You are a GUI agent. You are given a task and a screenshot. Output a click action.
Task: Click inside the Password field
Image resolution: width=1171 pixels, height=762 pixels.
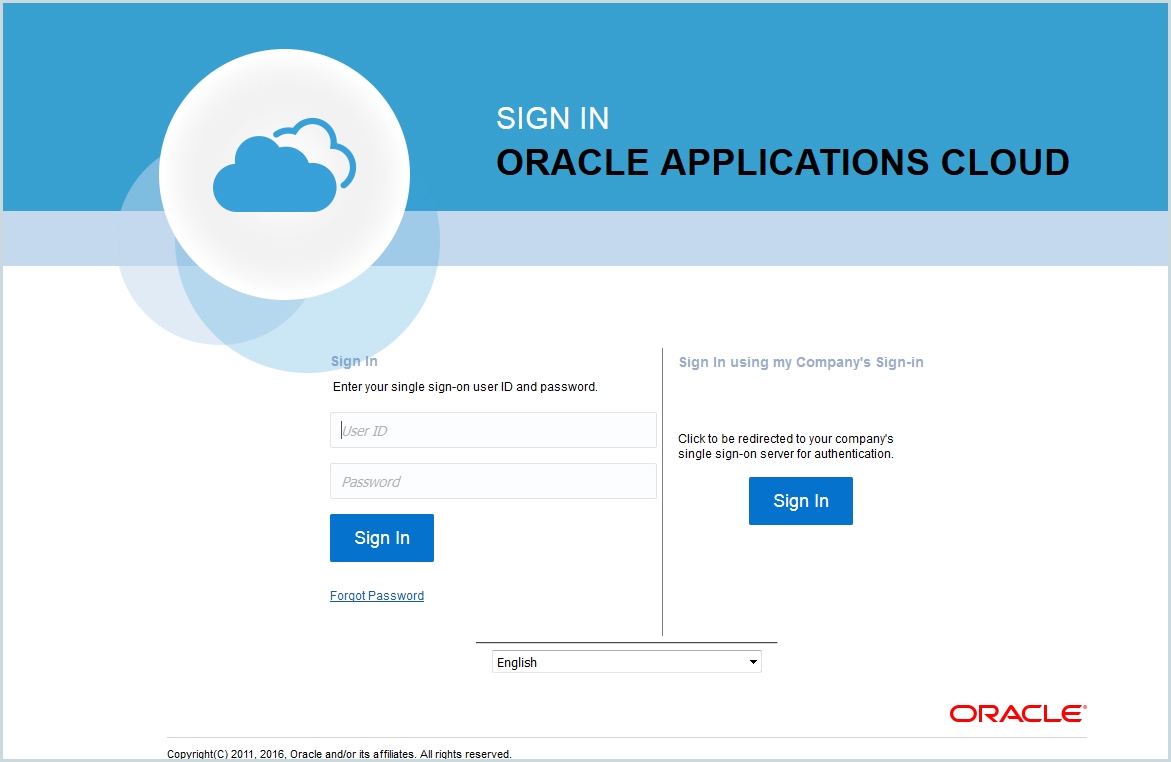click(x=493, y=481)
